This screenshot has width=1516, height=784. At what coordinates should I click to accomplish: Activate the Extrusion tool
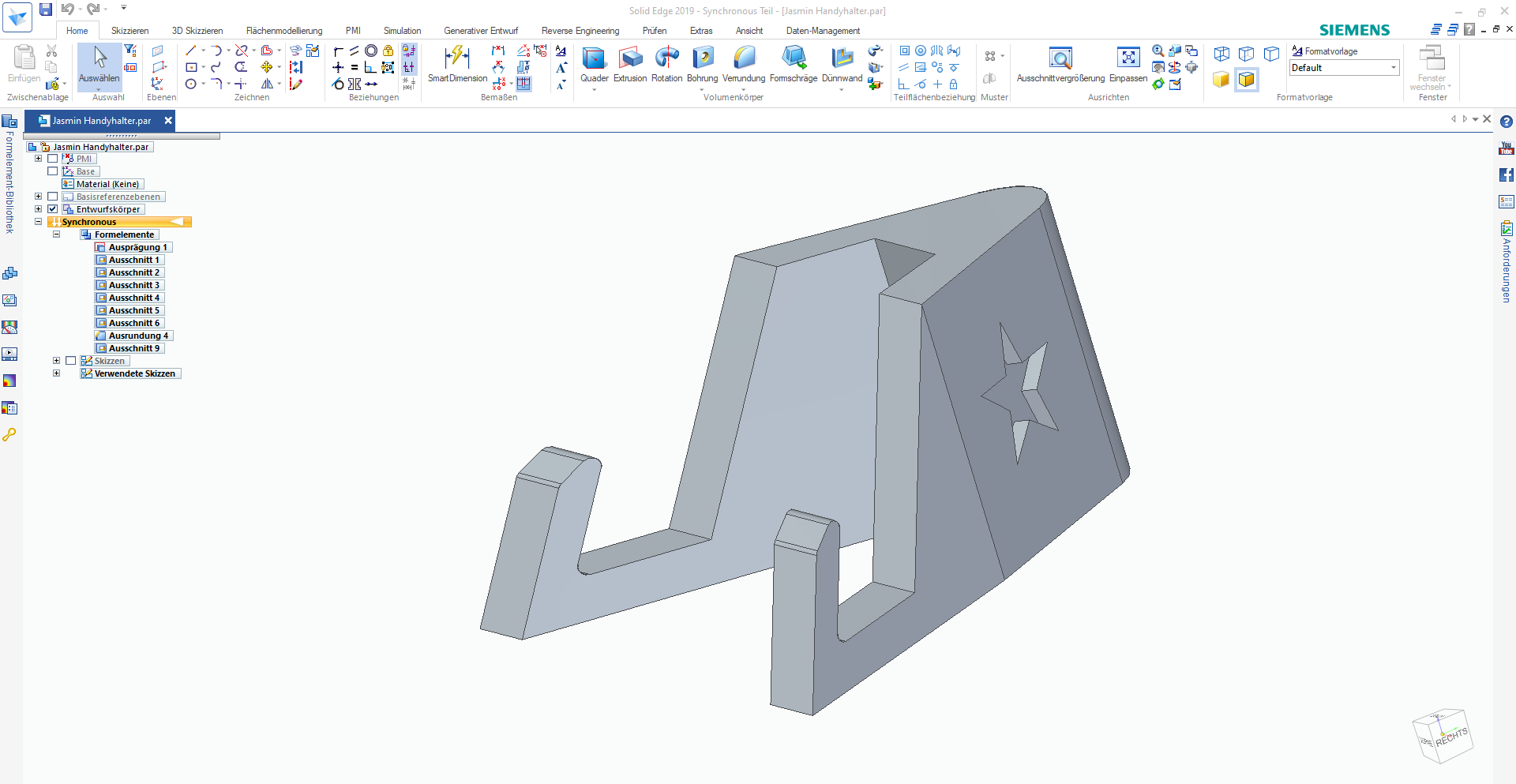630,64
